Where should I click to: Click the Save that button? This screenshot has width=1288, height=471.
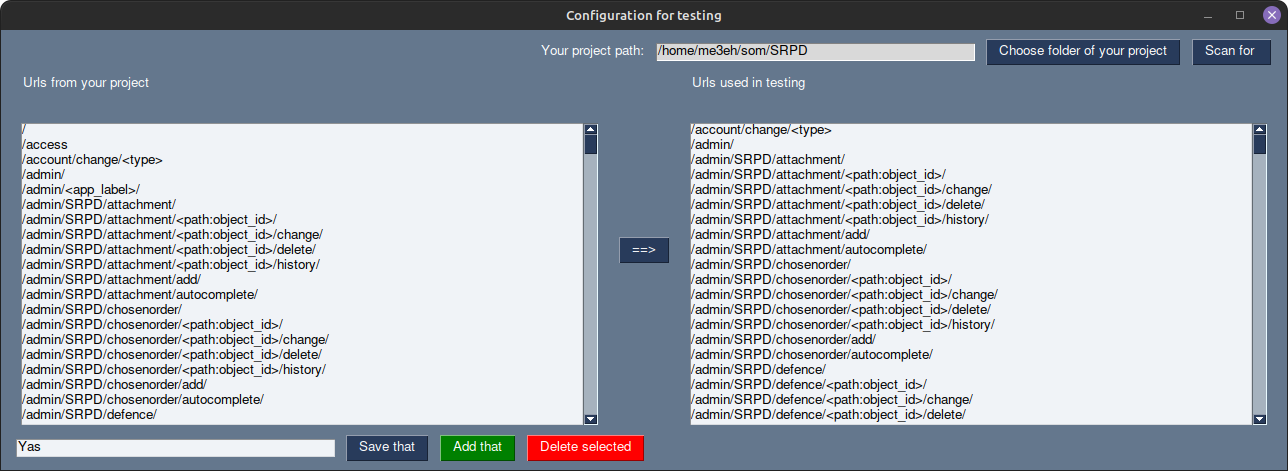(x=387, y=448)
